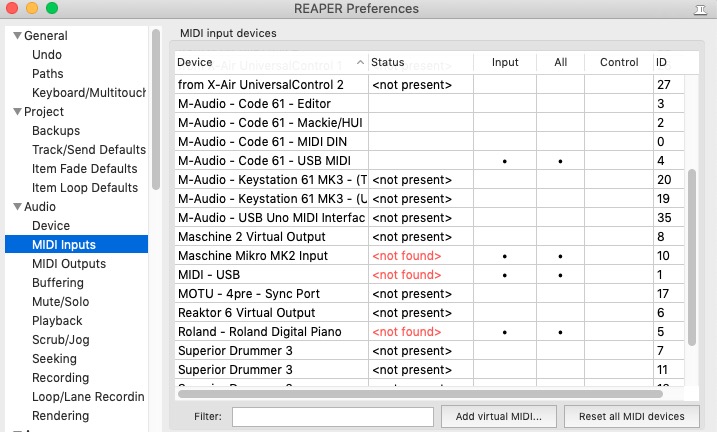The image size is (717, 432).
Task: Click the green zoom window button
Action: pyautogui.click(x=52, y=8)
